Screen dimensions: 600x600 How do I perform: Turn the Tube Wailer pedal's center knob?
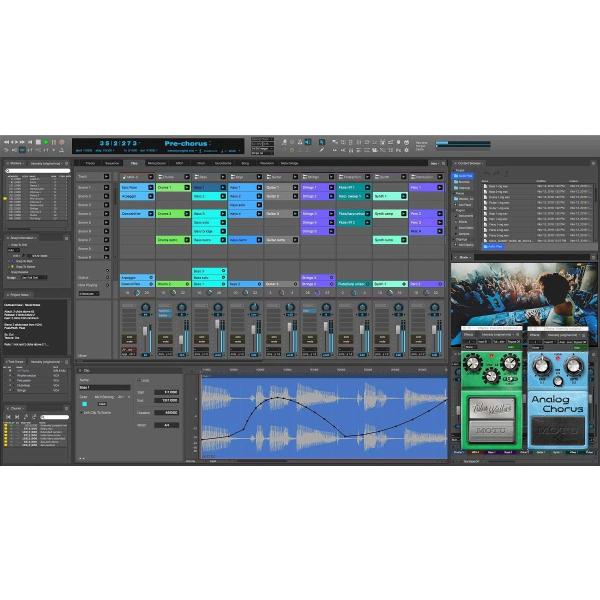(491, 377)
